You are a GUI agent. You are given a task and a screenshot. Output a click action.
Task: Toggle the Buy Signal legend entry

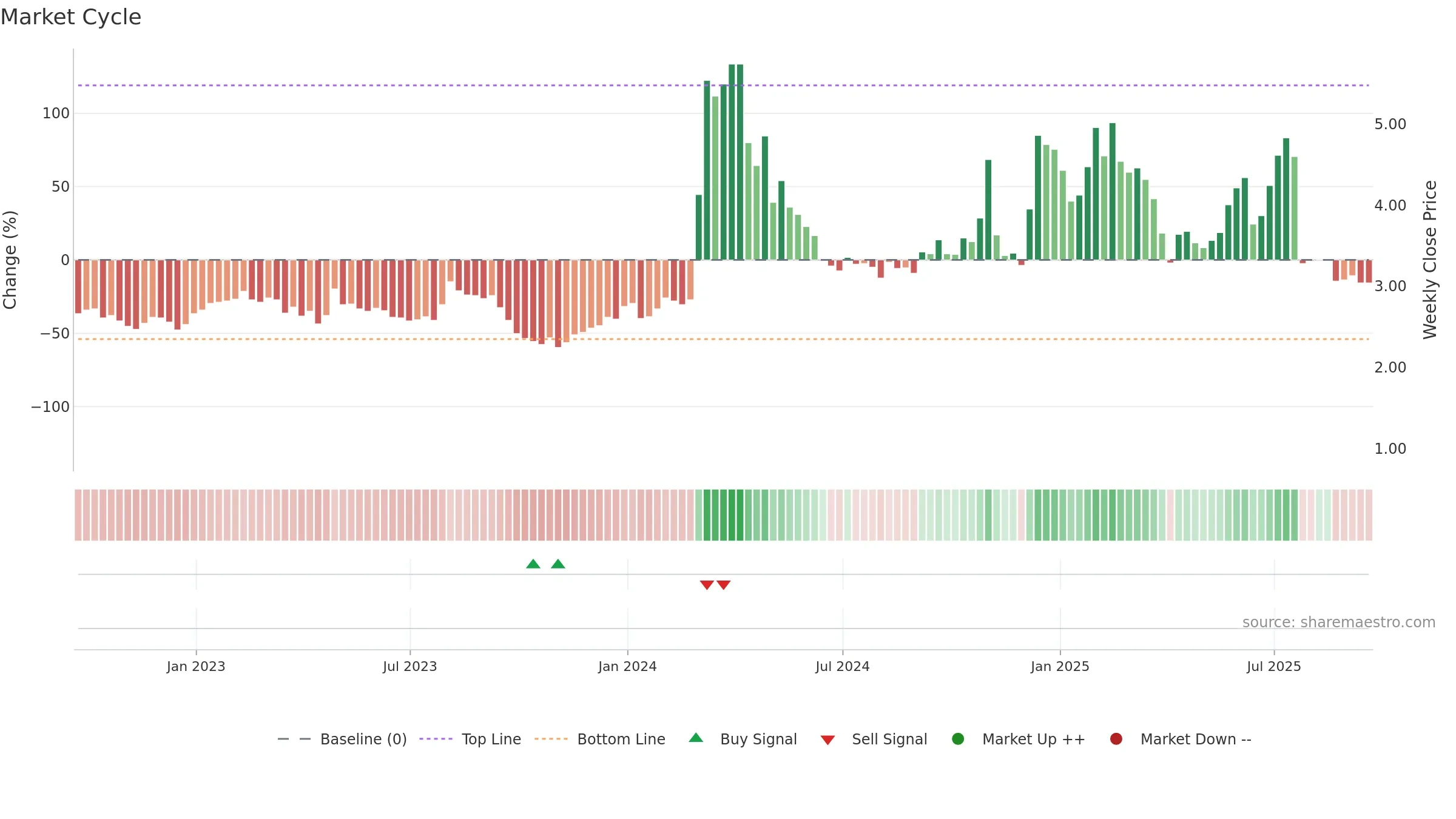[x=743, y=739]
